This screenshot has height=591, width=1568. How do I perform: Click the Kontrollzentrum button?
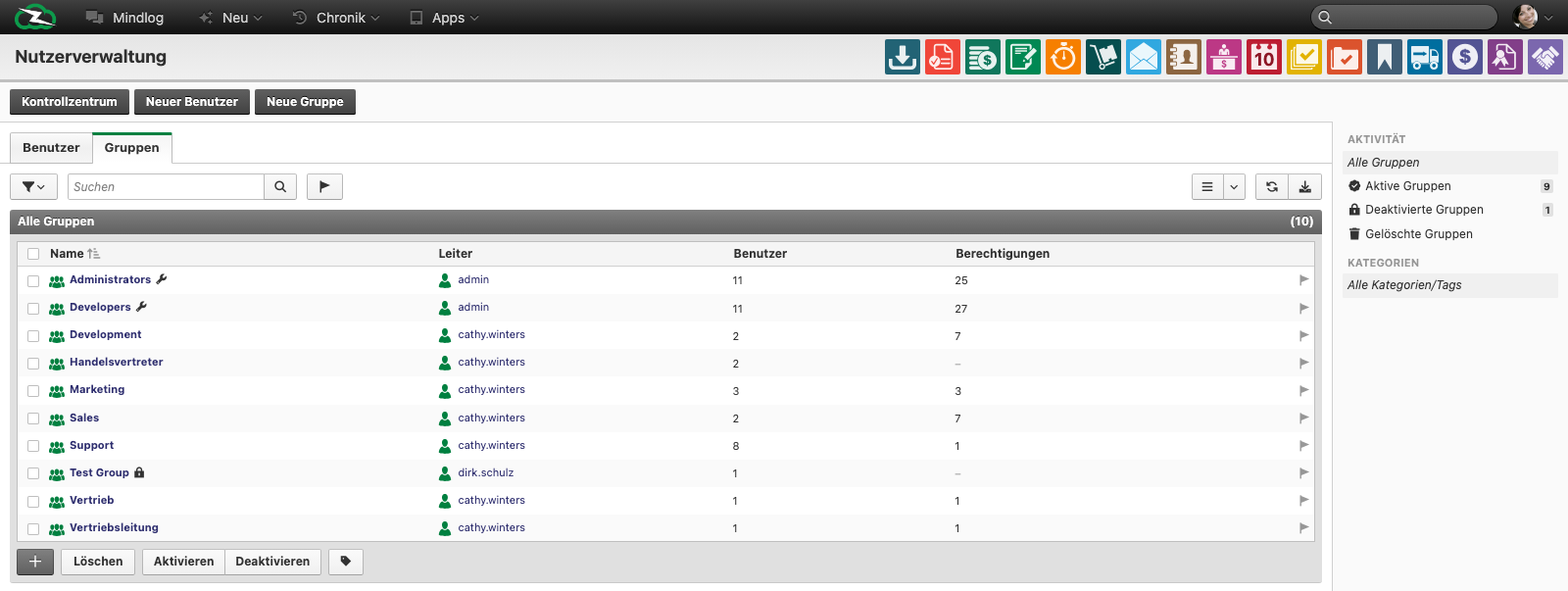tap(70, 102)
